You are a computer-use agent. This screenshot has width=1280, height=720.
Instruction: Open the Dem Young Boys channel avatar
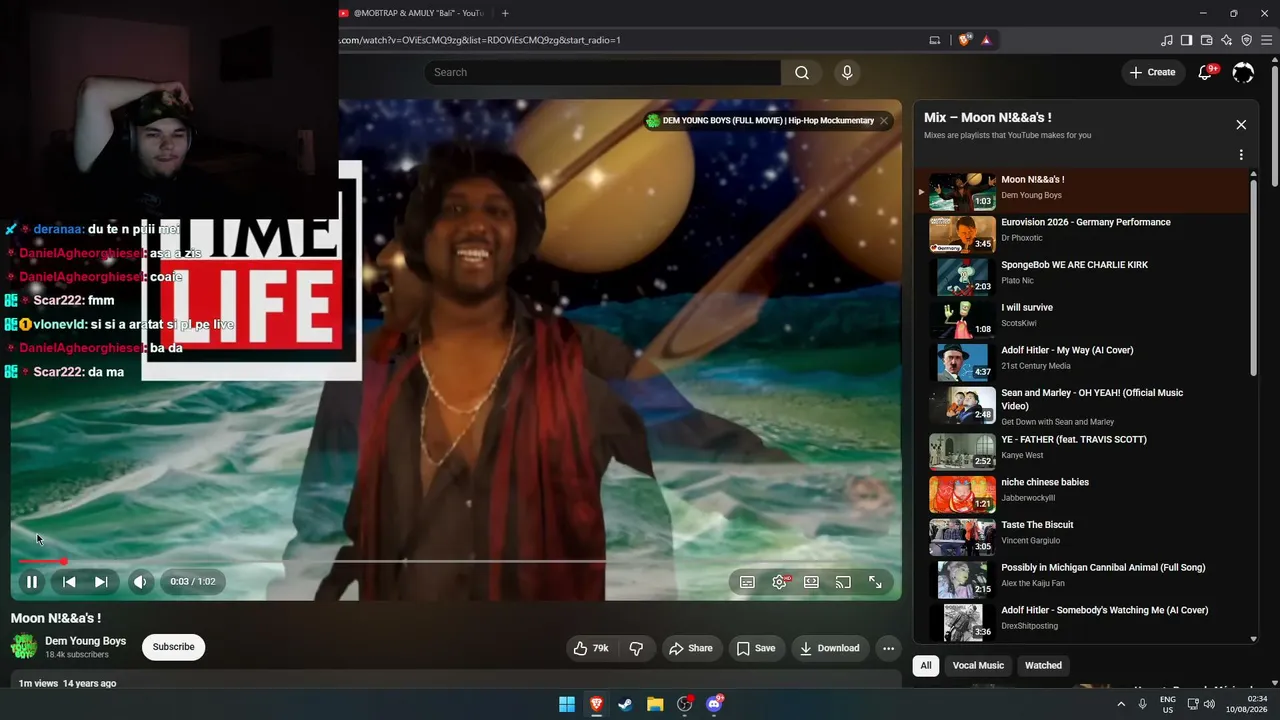click(x=24, y=647)
